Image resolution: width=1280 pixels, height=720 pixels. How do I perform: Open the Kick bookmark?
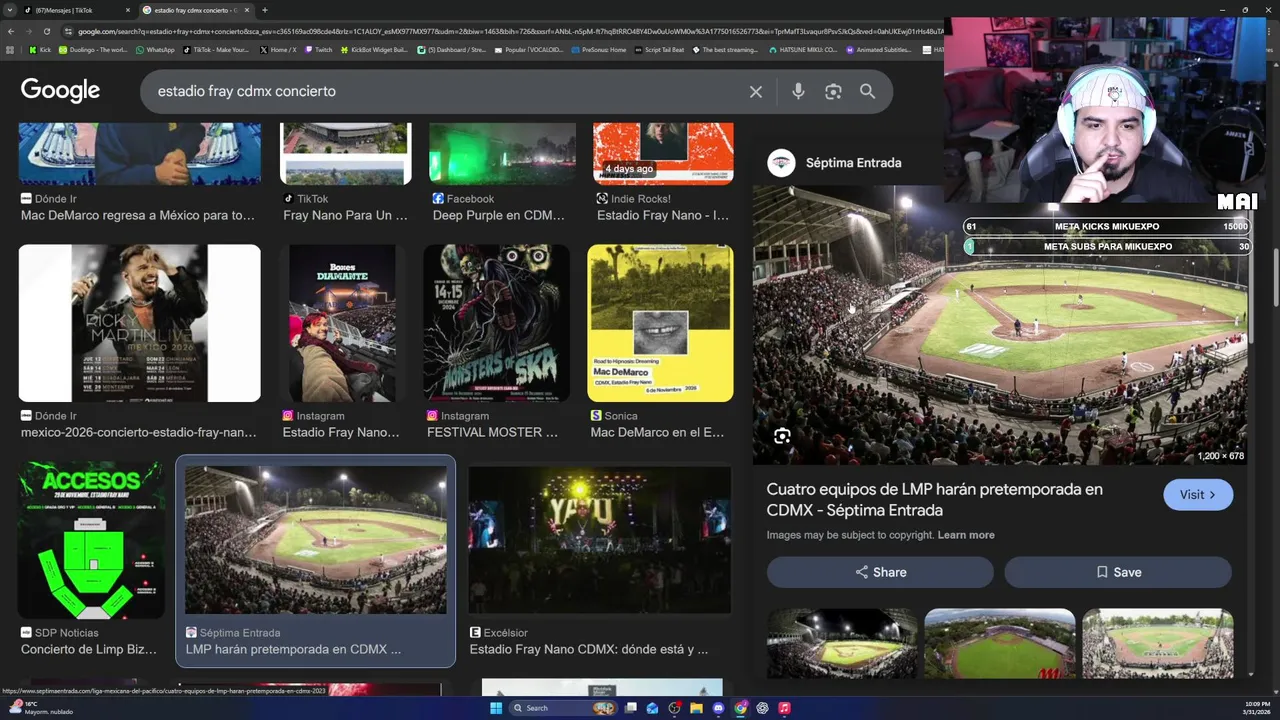[x=40, y=49]
